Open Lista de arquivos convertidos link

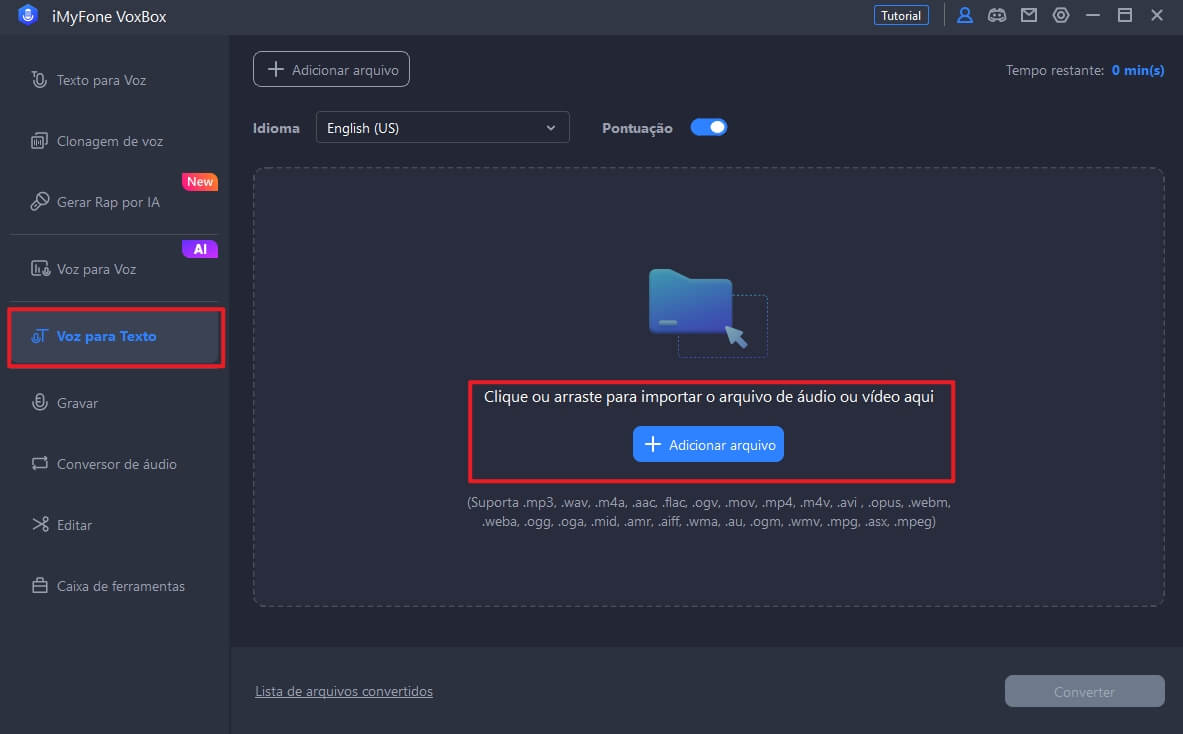(344, 691)
